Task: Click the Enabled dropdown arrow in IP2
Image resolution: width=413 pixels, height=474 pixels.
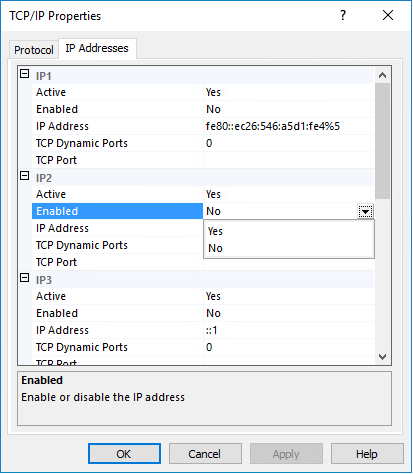Action: coord(365,211)
